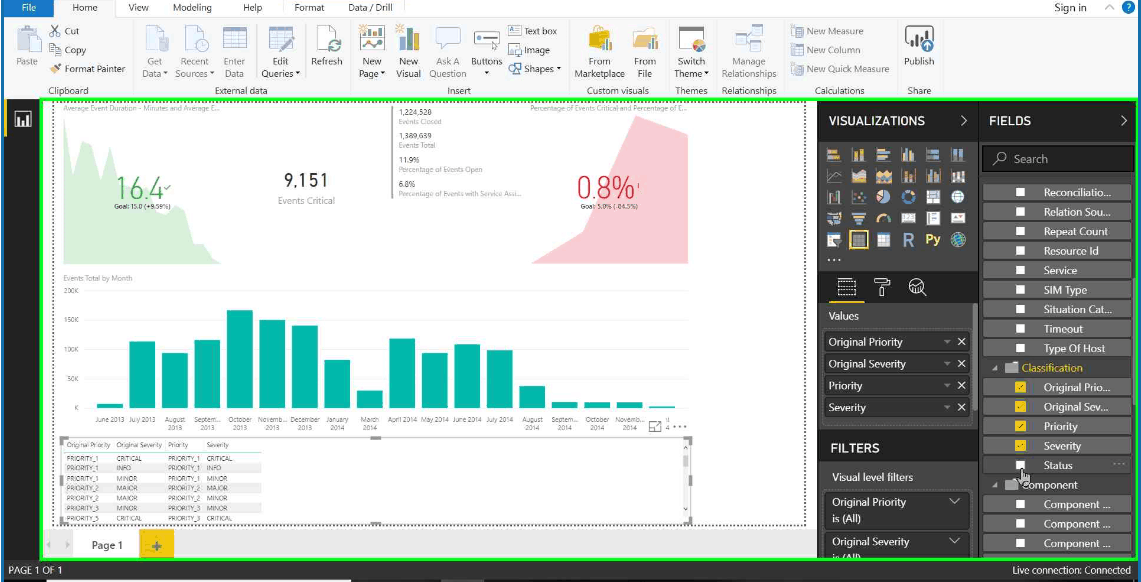Check the Status field checkbox
Screen dimensions: 1141x582
pos(1020,465)
